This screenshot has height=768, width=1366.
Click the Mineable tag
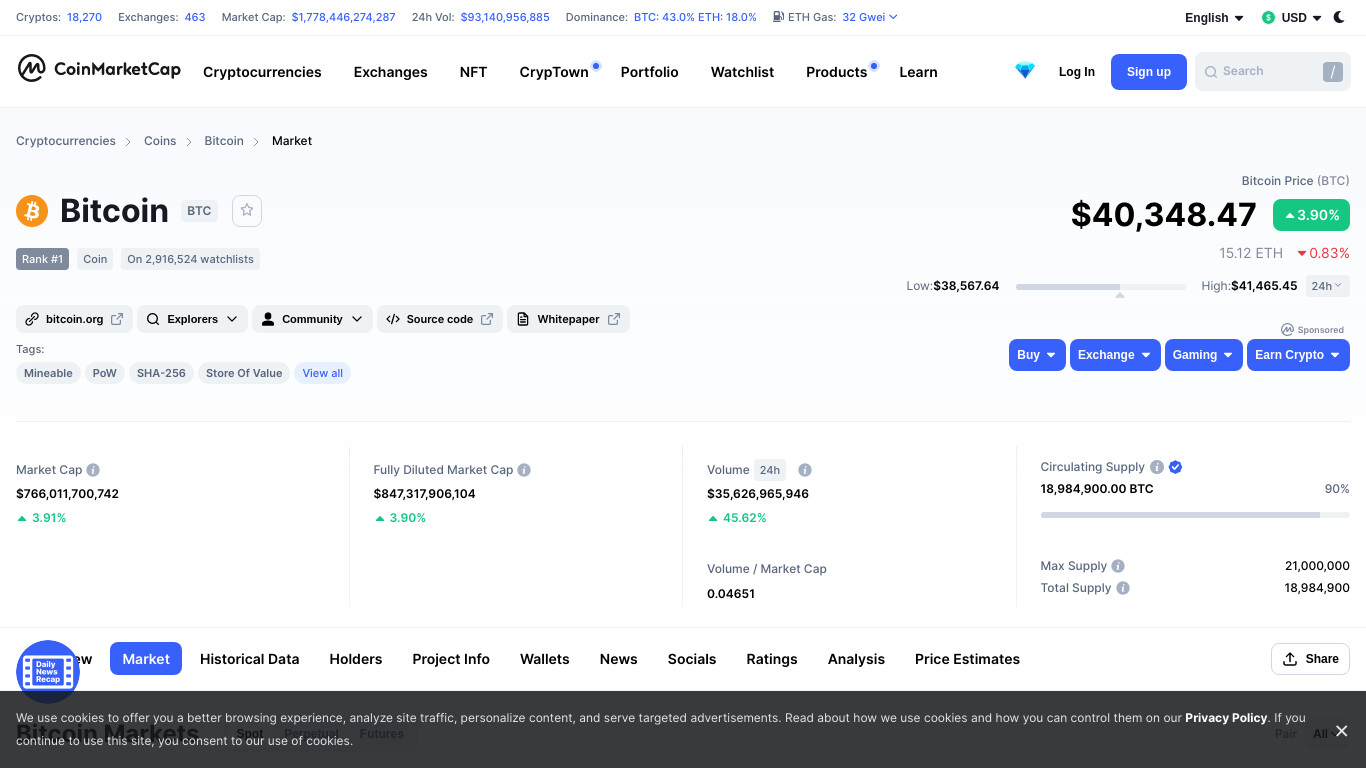(x=48, y=373)
